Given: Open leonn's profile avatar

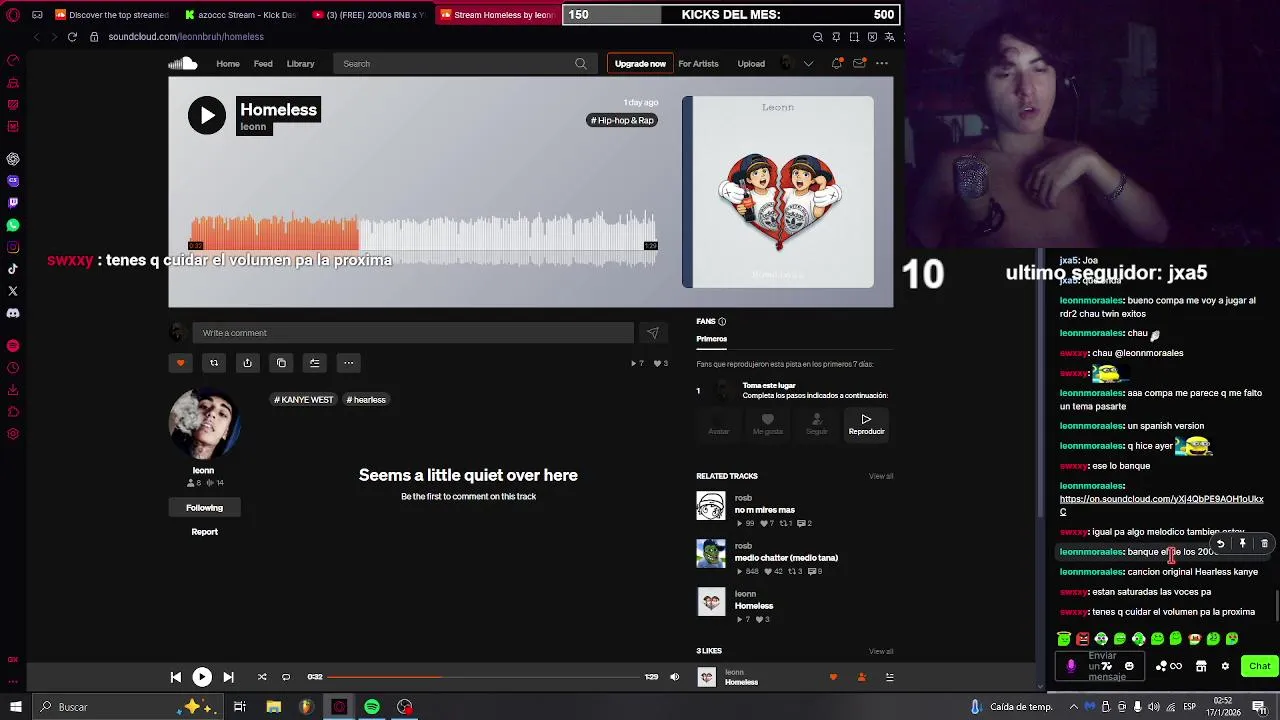Looking at the screenshot, I should [x=204, y=424].
